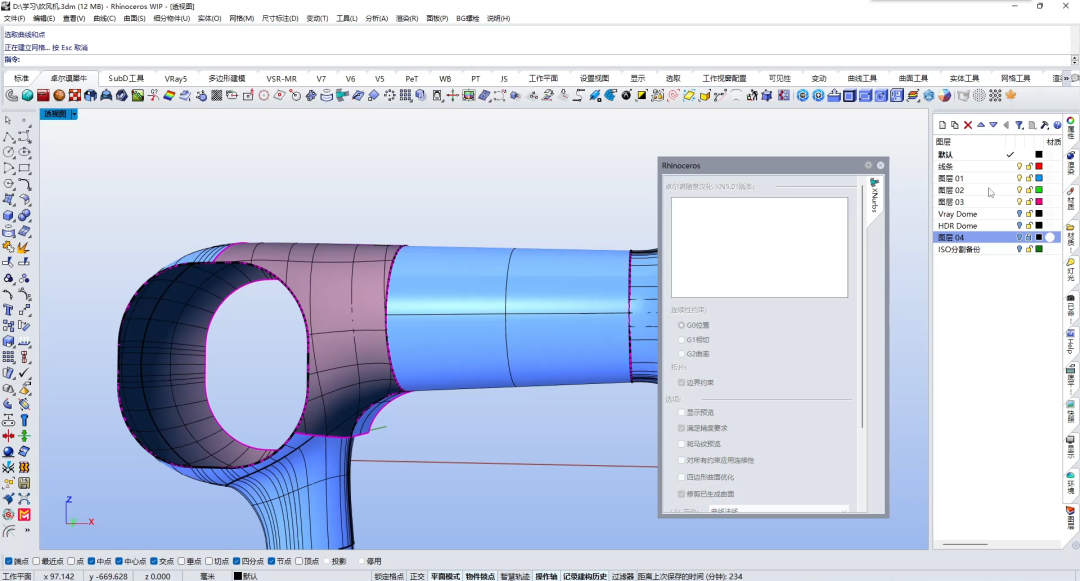The image size is (1080, 581).
Task: Toggle 锁定格点 in the status bar
Action: (389, 576)
